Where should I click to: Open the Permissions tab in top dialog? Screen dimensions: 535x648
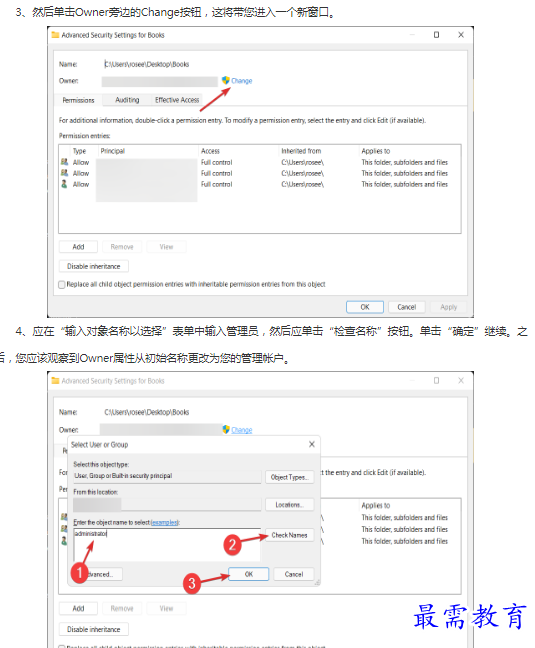[x=78, y=100]
